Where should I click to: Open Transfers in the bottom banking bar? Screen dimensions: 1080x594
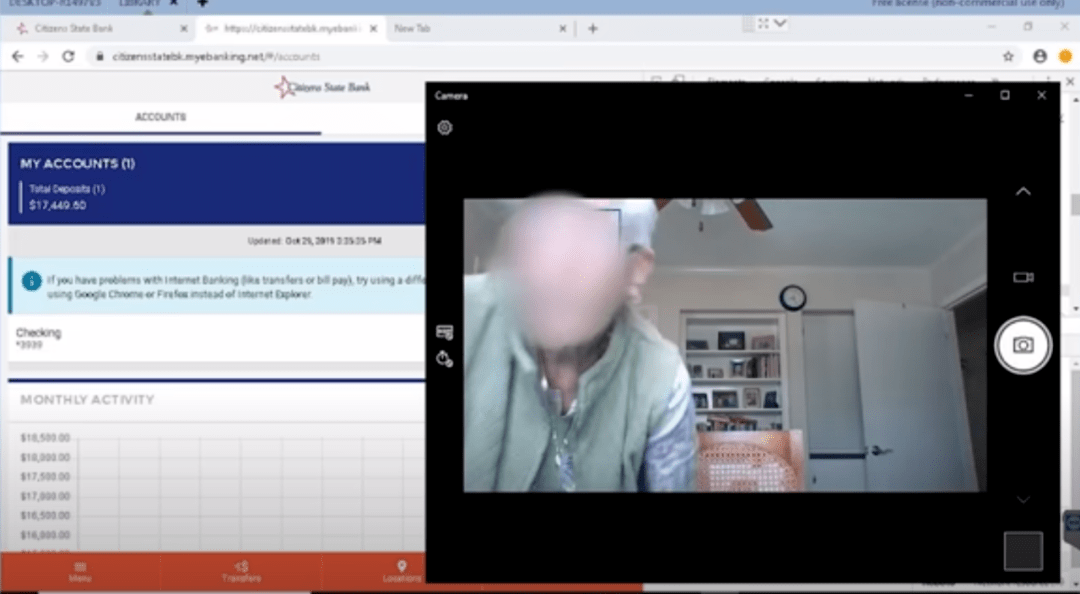tap(241, 572)
